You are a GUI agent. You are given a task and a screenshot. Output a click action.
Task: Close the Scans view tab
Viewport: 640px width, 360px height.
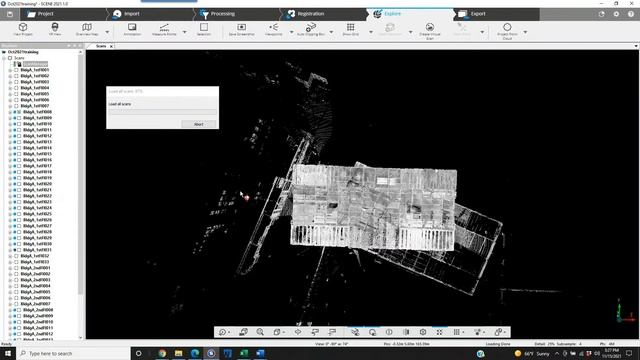[111, 47]
